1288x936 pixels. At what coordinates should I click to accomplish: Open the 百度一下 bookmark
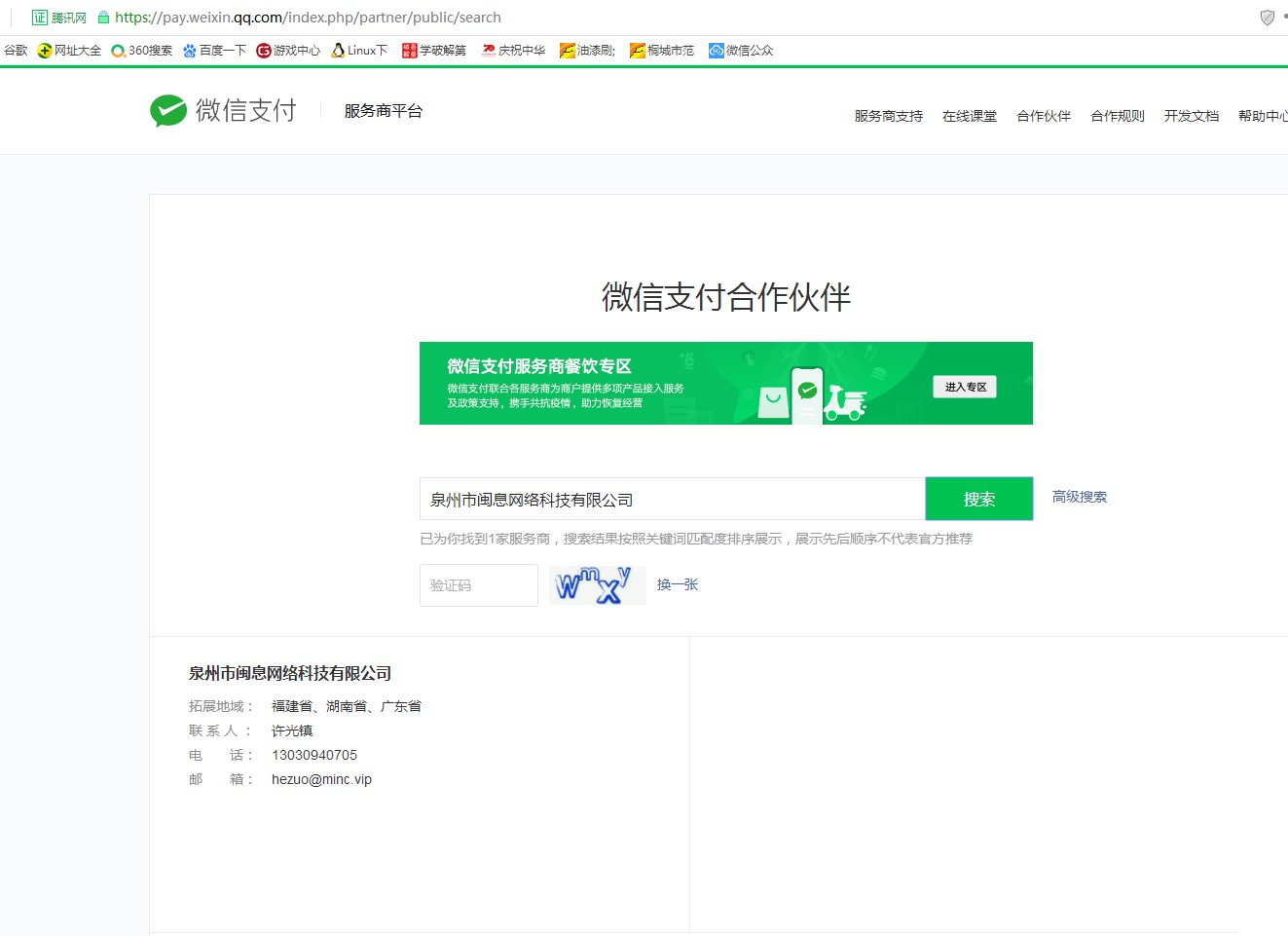coord(214,51)
